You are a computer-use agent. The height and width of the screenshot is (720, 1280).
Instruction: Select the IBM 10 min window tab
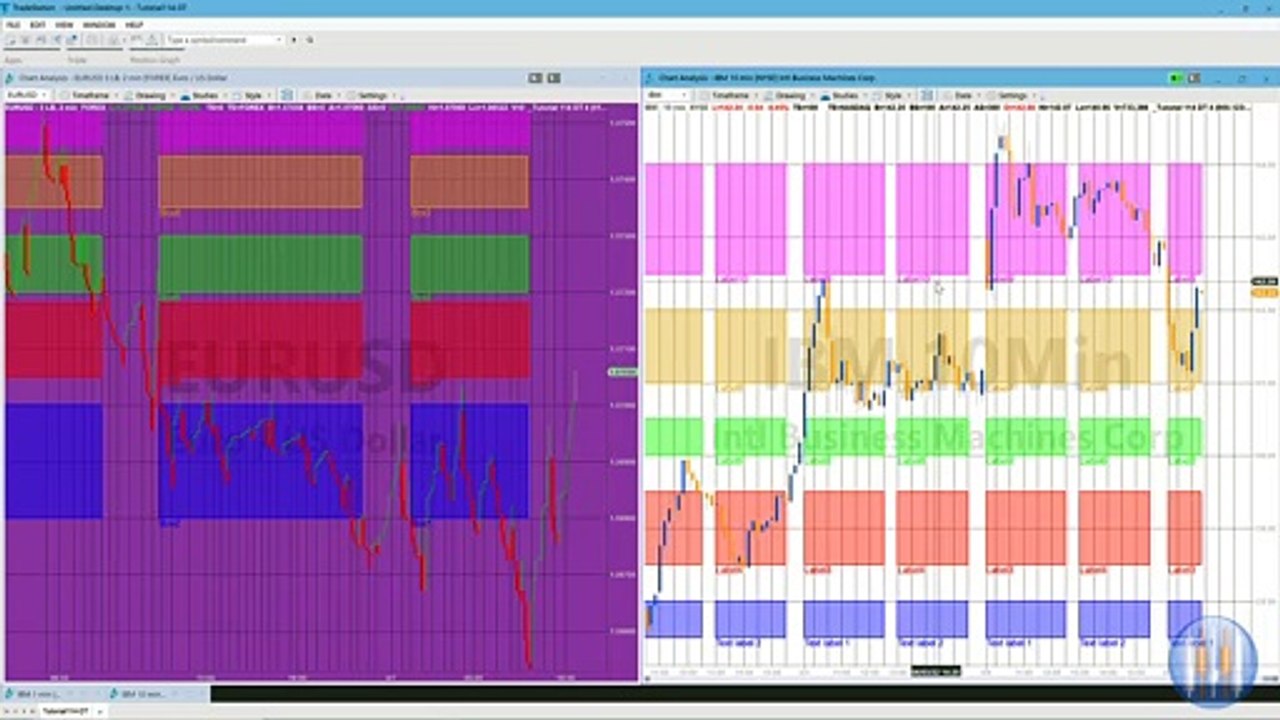tap(155, 693)
